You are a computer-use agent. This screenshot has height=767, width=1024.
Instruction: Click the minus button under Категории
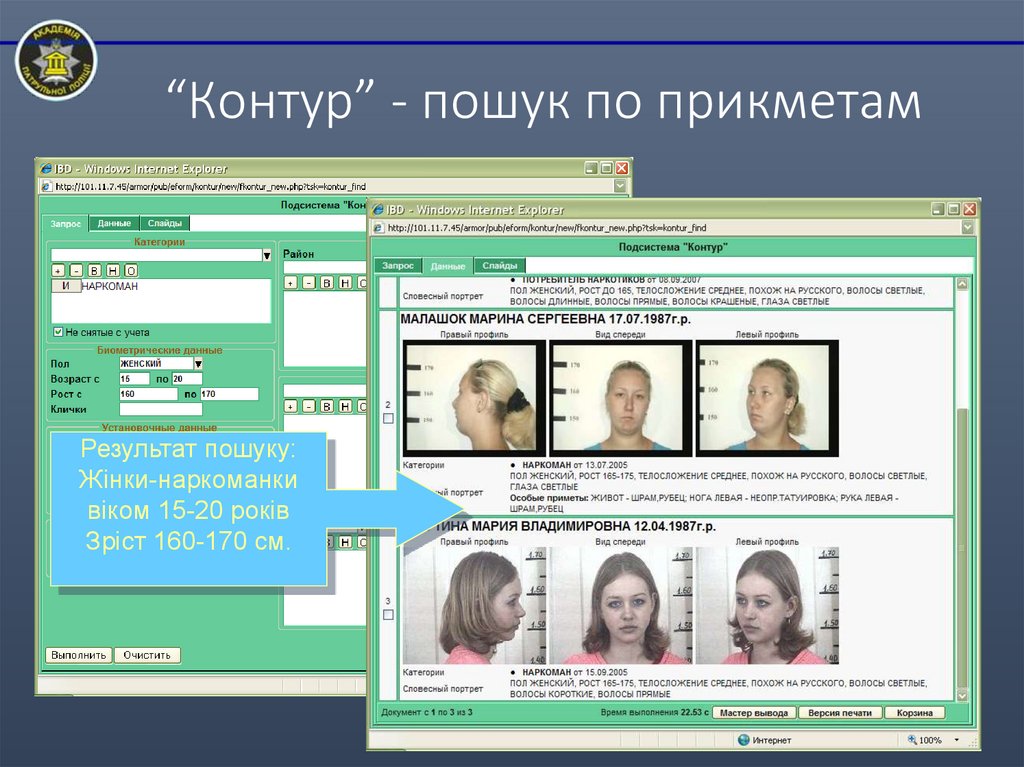coord(76,270)
